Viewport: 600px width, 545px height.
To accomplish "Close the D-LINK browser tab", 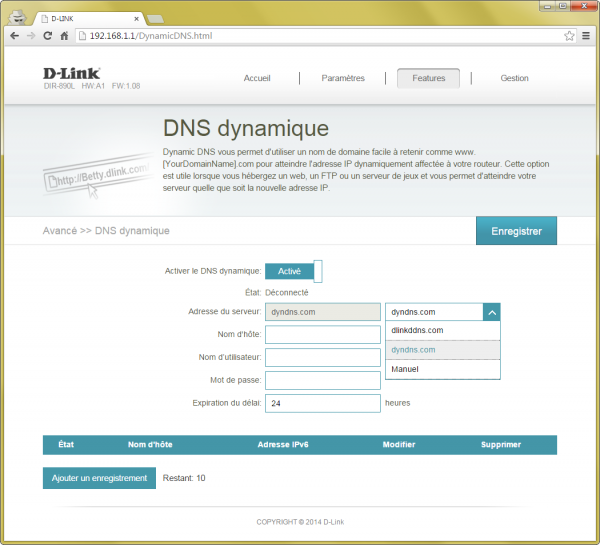I will coord(131,19).
